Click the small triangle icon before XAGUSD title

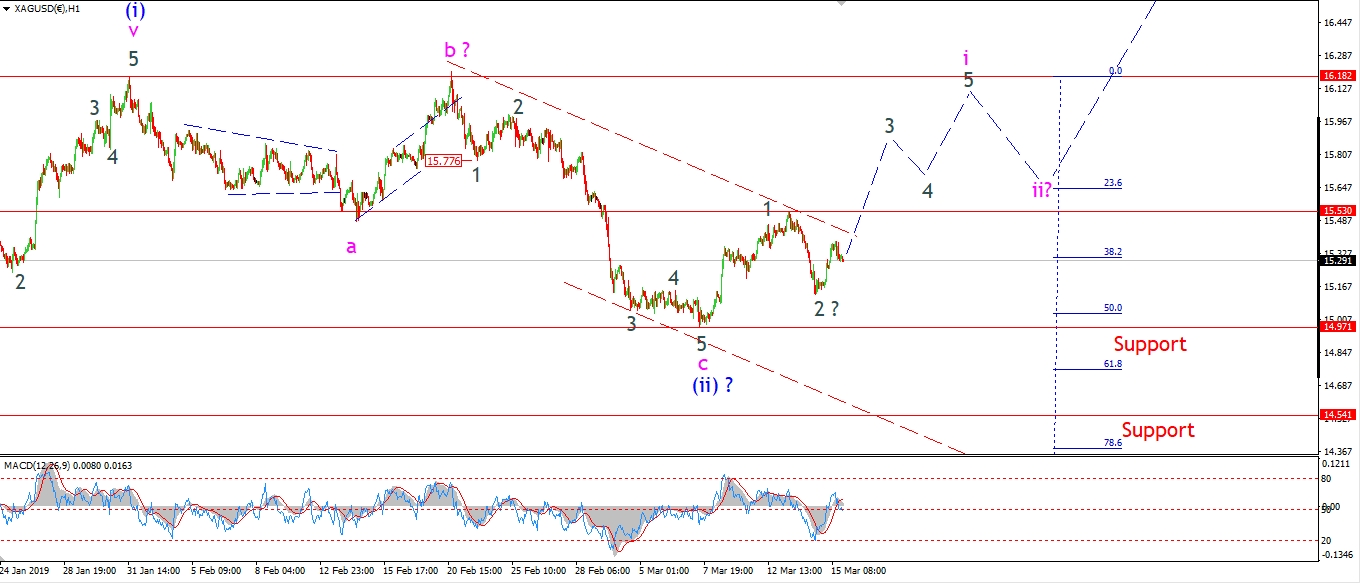(x=7, y=7)
